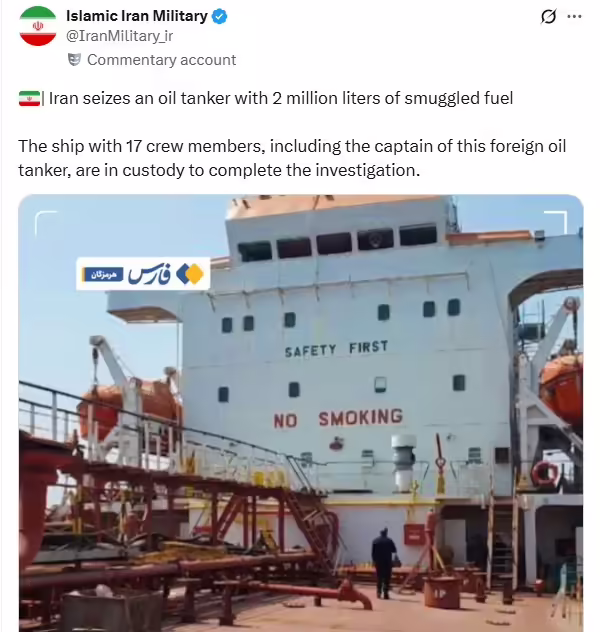Open the Islamic Iran Military profile name
600x632 pixels.
click(x=137, y=16)
